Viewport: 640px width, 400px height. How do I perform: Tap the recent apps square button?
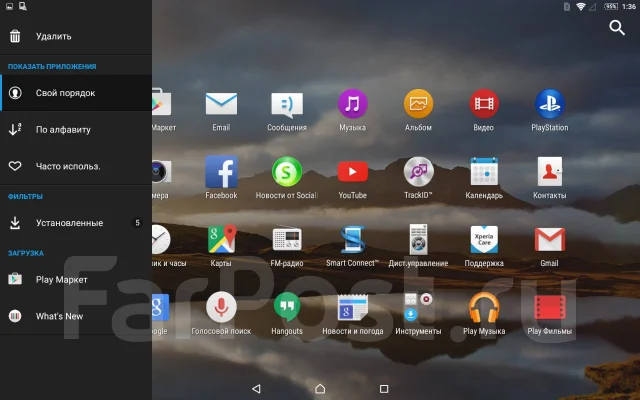coord(384,389)
